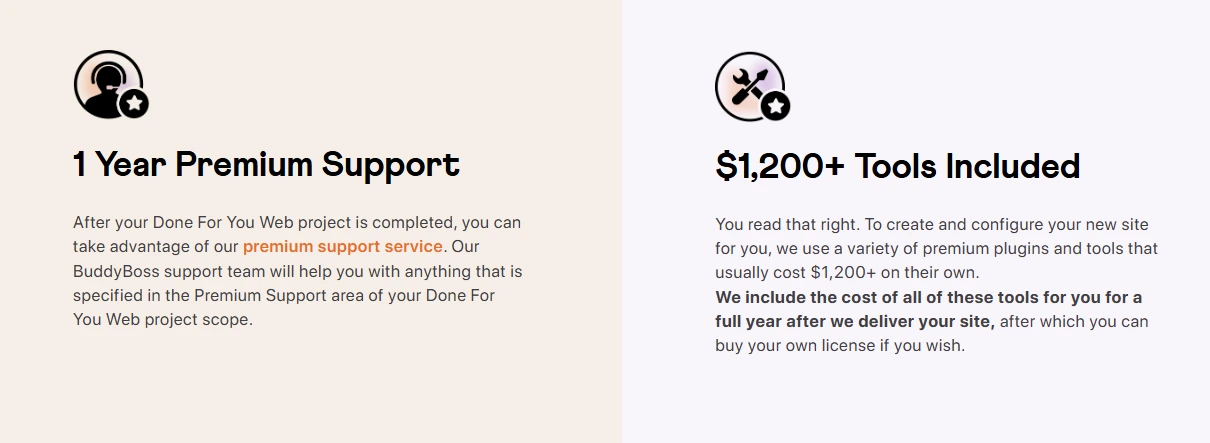Click the bold 'We include the cost' sentence
This screenshot has height=443, width=1210.
click(x=929, y=309)
